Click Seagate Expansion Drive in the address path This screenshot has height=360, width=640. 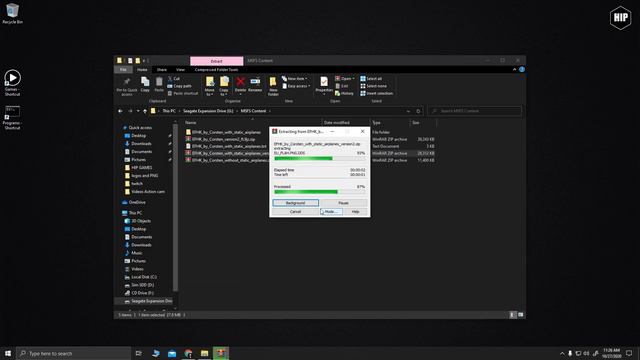[208, 111]
